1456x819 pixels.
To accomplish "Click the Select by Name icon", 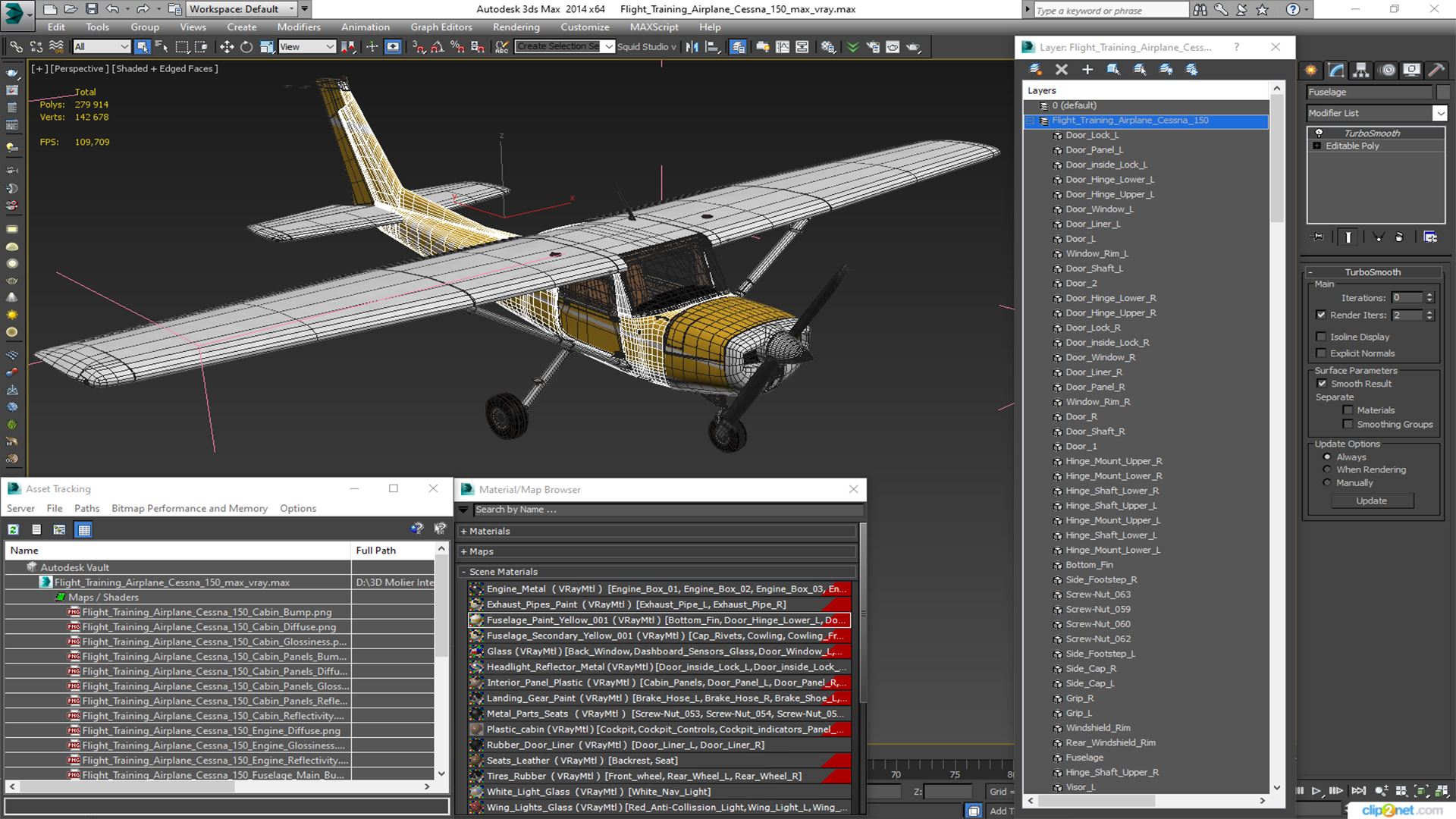I will tap(162, 47).
